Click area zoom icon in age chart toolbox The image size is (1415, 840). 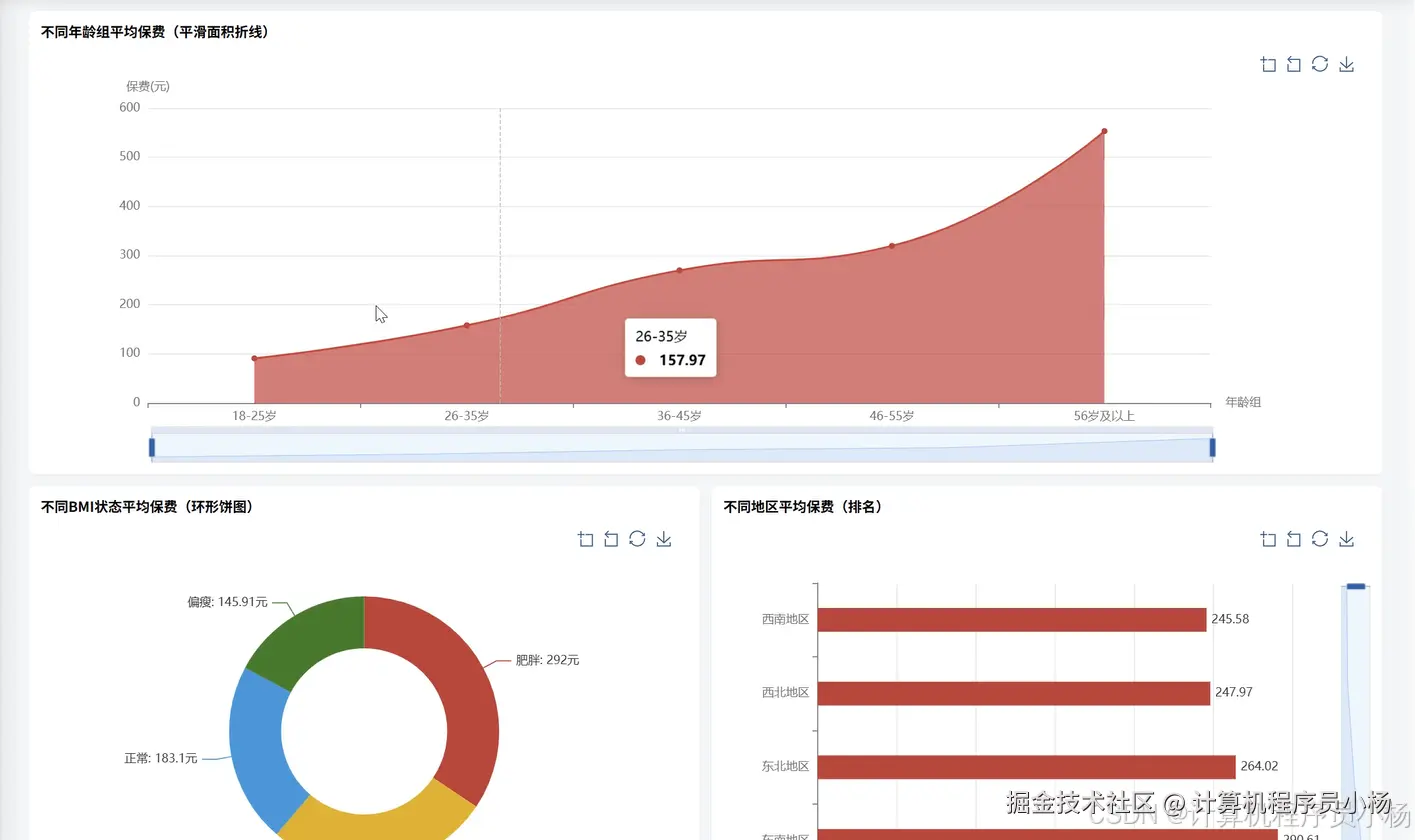(1268, 64)
